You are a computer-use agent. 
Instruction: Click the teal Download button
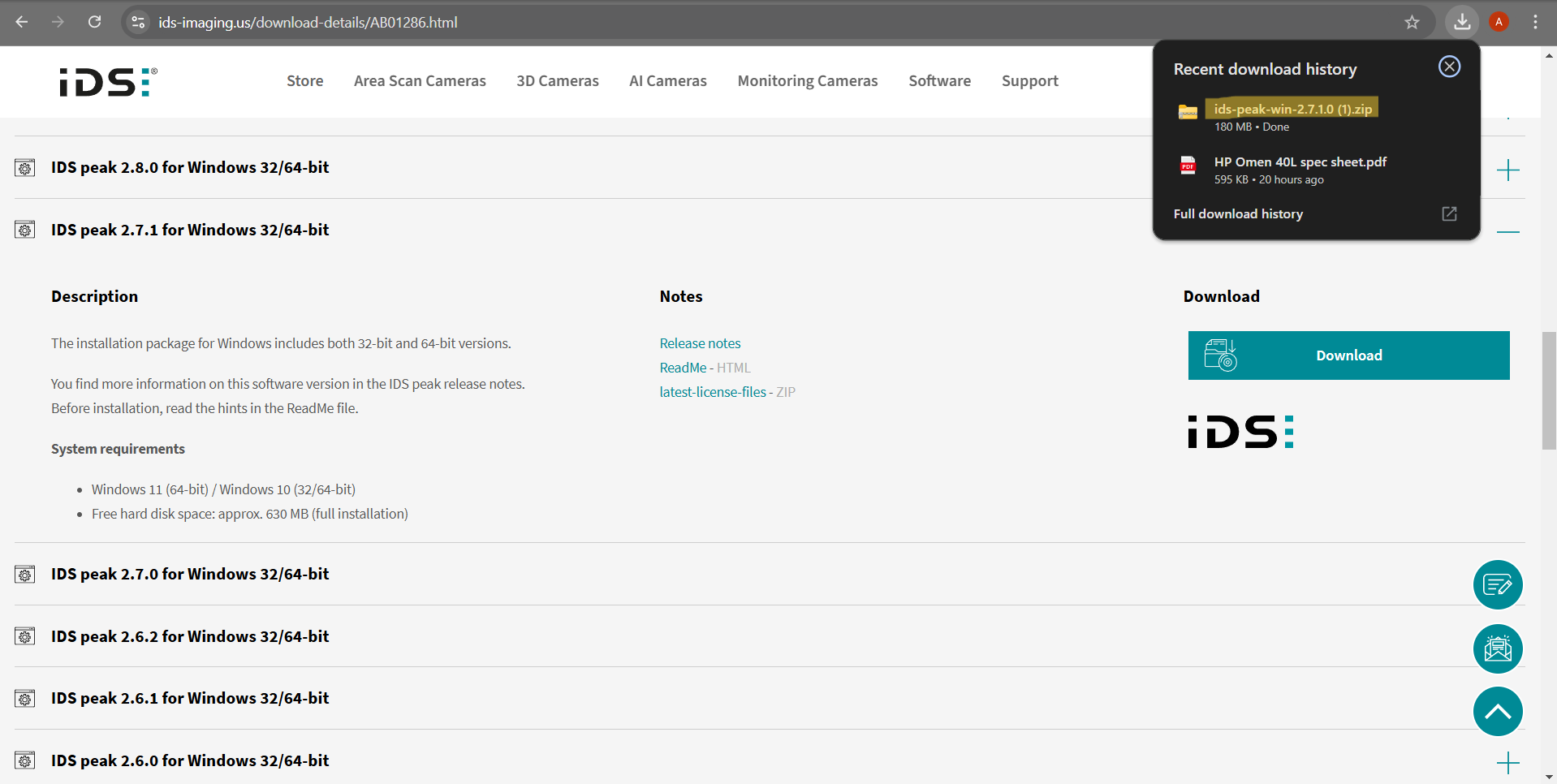coord(1348,355)
